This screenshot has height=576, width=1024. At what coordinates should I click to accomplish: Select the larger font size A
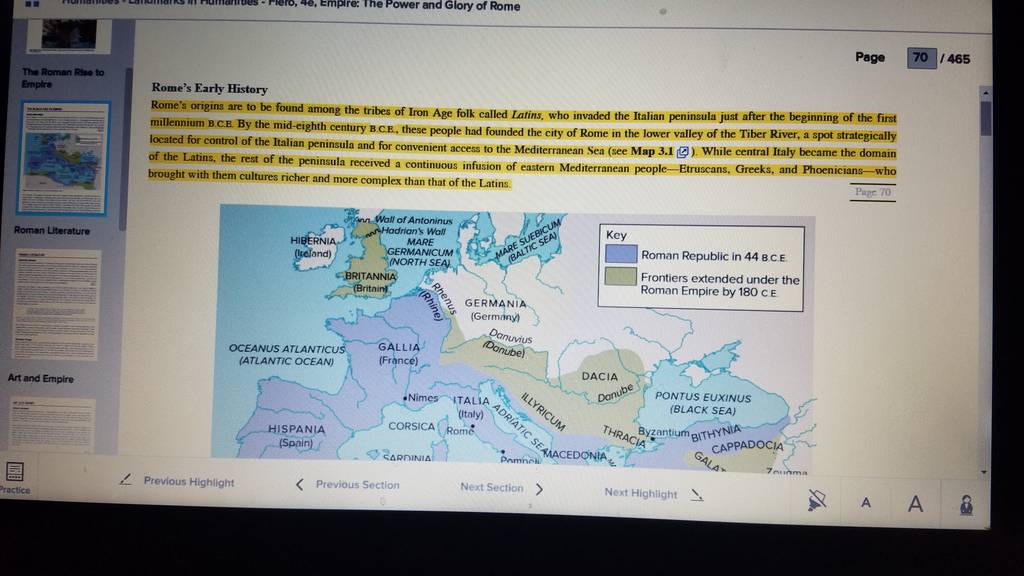916,503
